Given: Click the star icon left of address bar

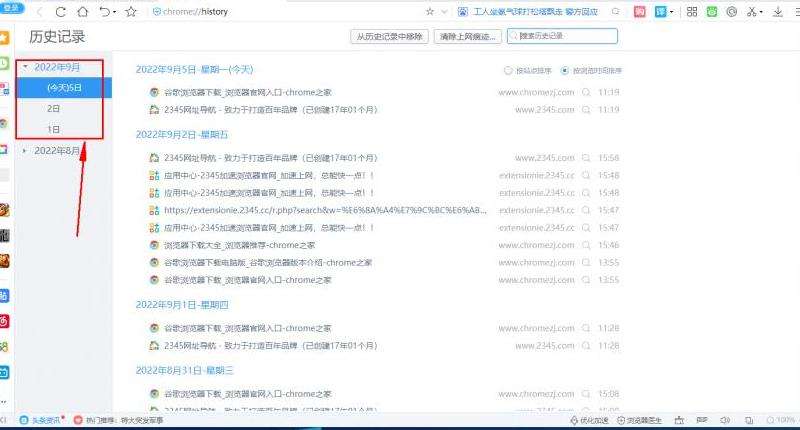Looking at the screenshot, I should pos(131,12).
